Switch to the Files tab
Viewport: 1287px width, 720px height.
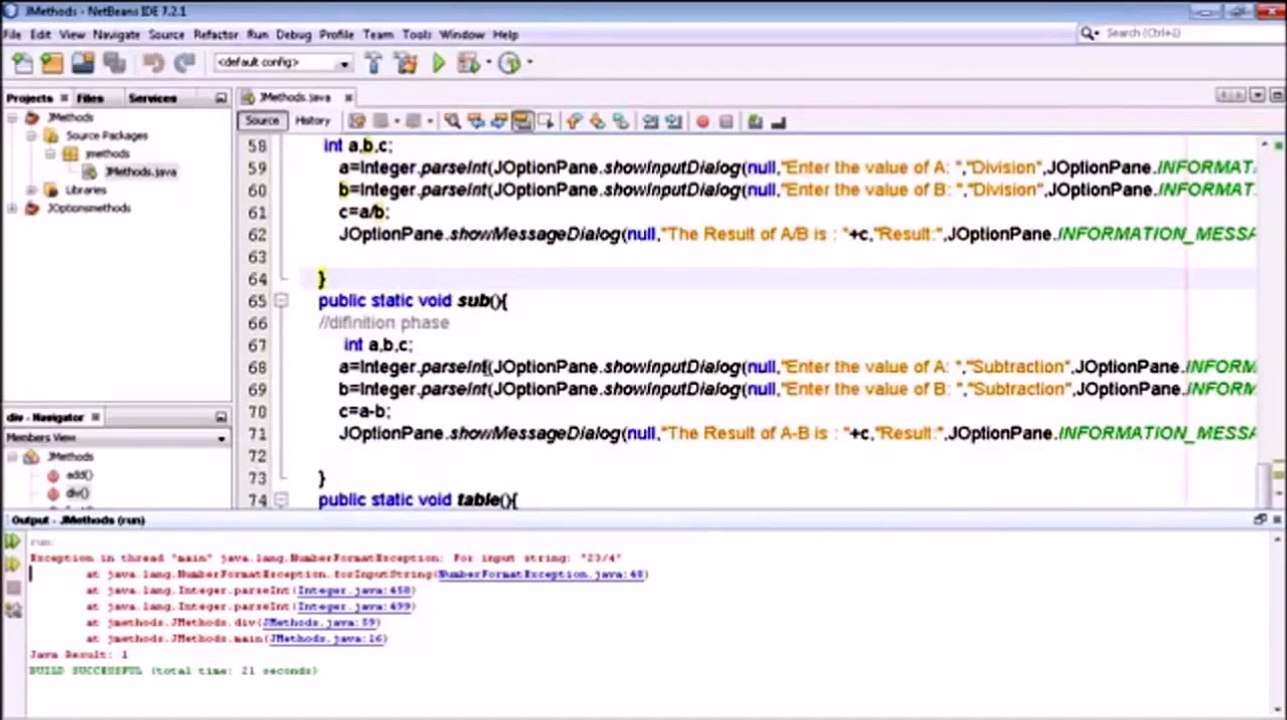tap(90, 98)
